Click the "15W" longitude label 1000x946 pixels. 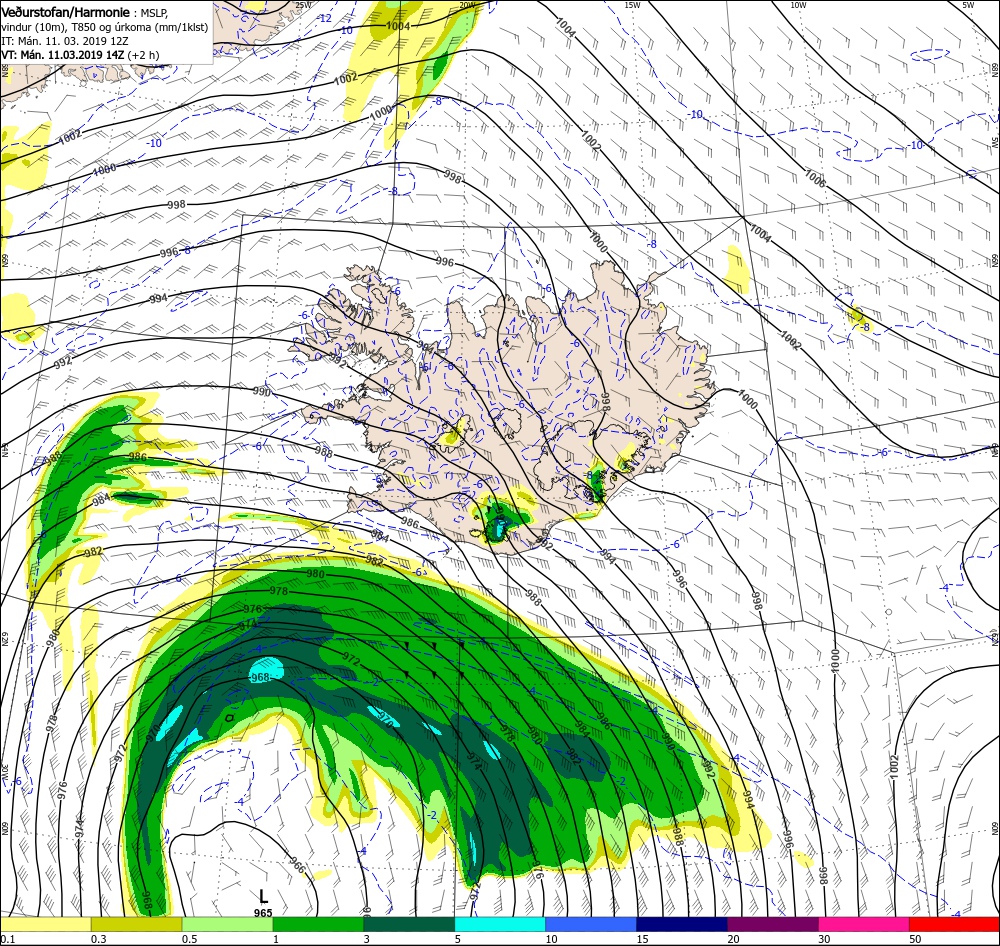pyautogui.click(x=633, y=4)
